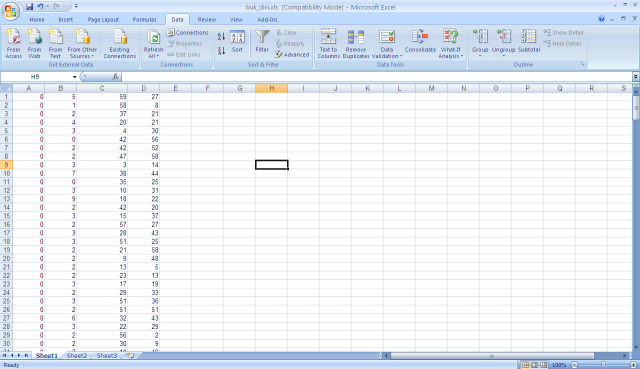Import data with From Access icon
The height and width of the screenshot is (369, 640).
click(13, 43)
